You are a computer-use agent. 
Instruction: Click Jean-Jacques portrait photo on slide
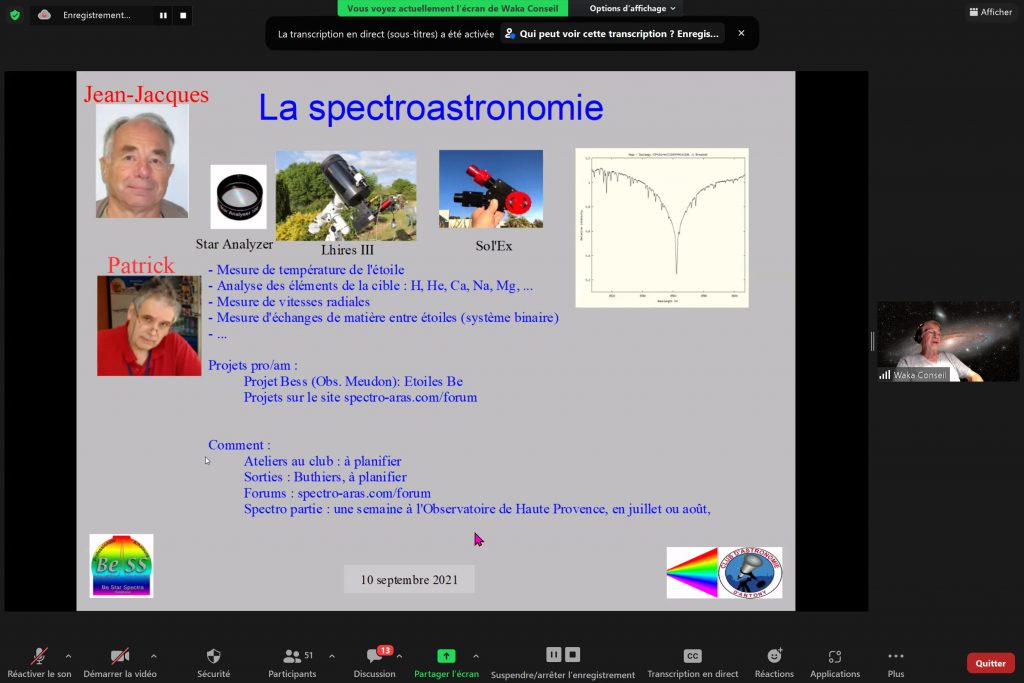point(142,161)
